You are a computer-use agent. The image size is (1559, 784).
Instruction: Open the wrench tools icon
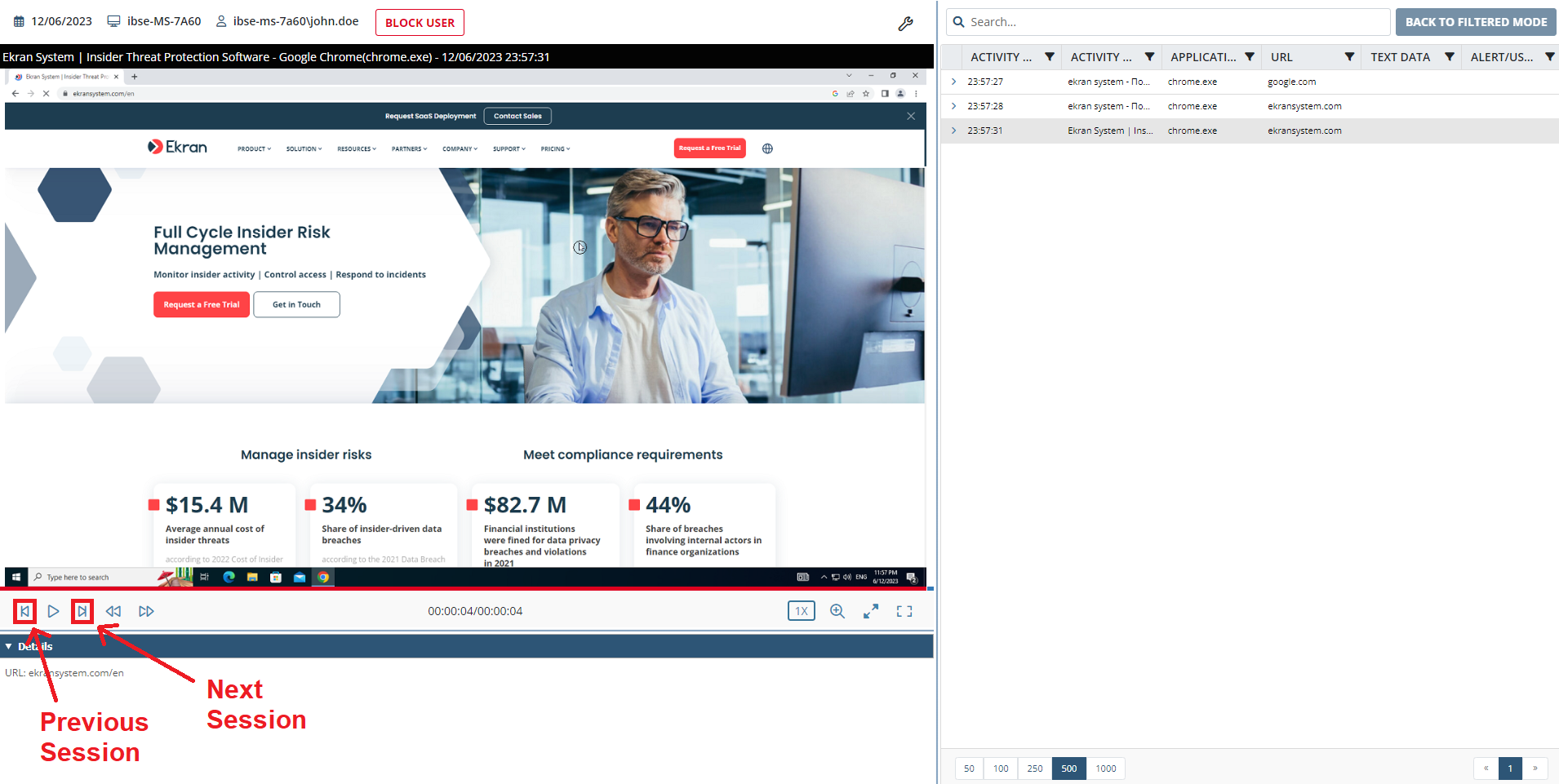tap(905, 24)
